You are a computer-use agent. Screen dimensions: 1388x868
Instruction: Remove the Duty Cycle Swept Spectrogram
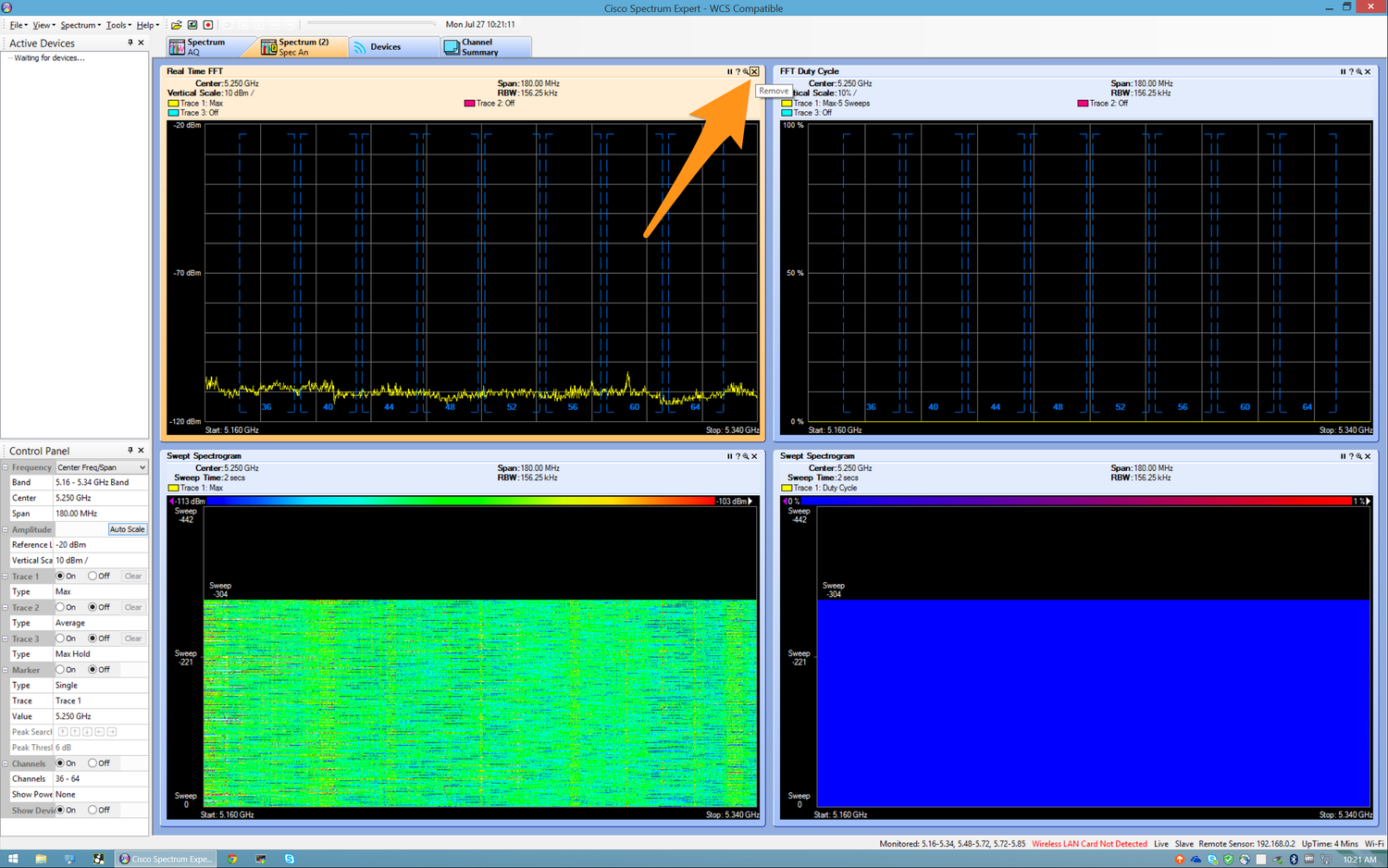pos(1368,456)
